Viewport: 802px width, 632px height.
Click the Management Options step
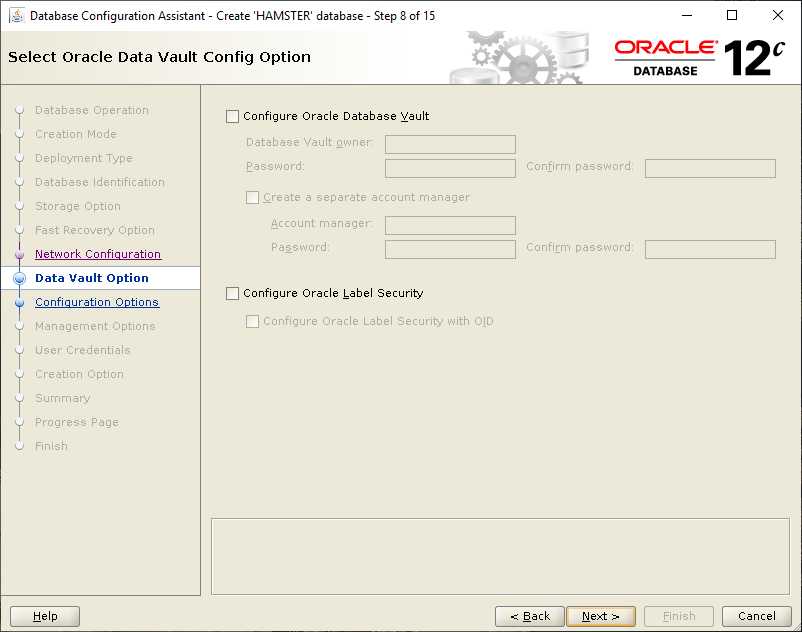coord(95,326)
